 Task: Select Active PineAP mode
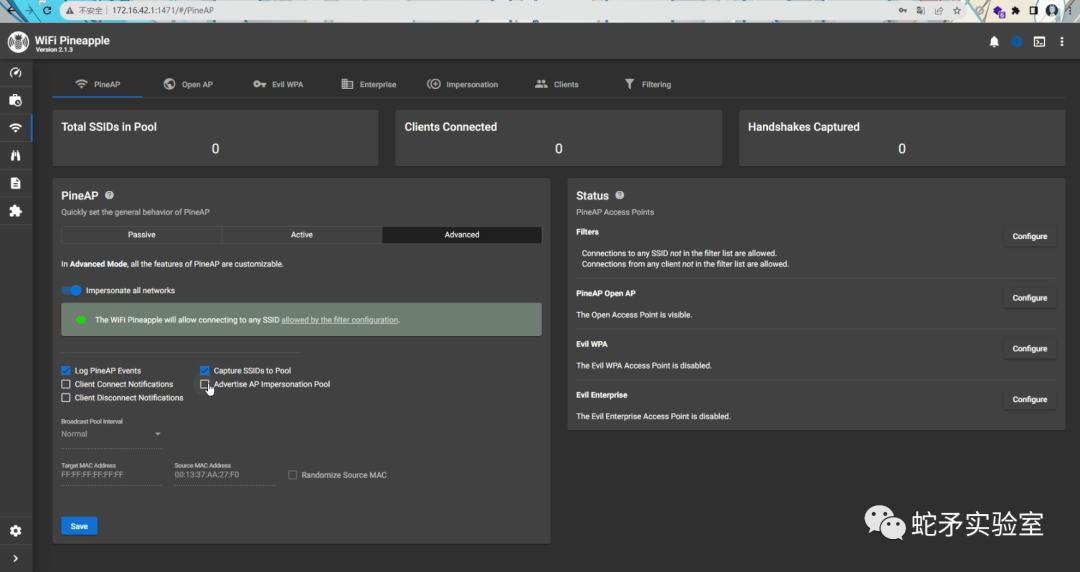pyautogui.click(x=302, y=234)
